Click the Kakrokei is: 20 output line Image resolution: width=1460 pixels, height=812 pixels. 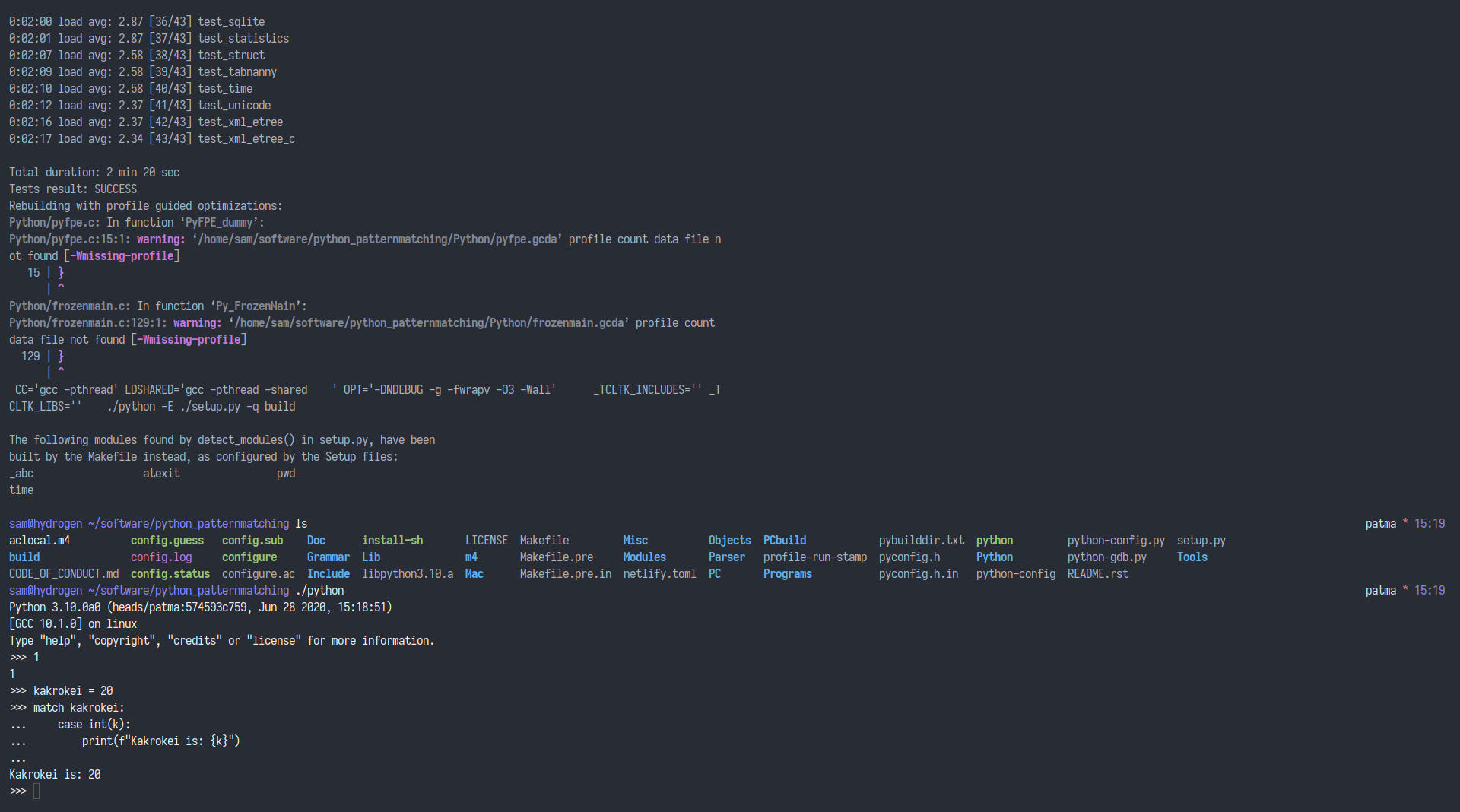[55, 775]
